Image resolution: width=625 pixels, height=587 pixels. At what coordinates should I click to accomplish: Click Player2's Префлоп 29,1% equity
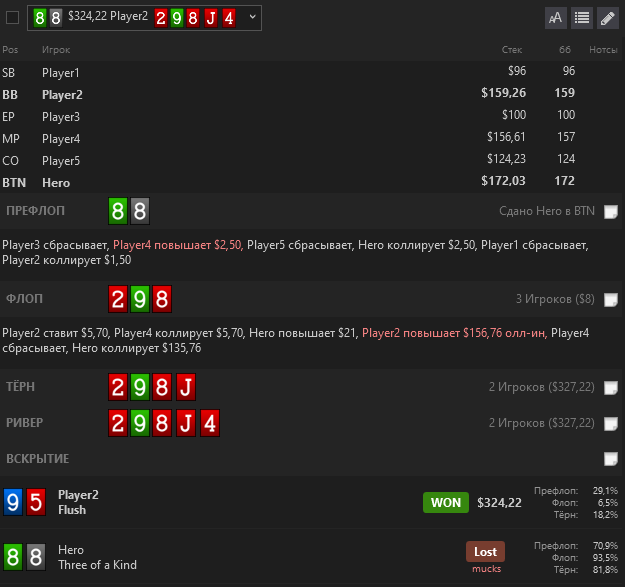point(605,491)
